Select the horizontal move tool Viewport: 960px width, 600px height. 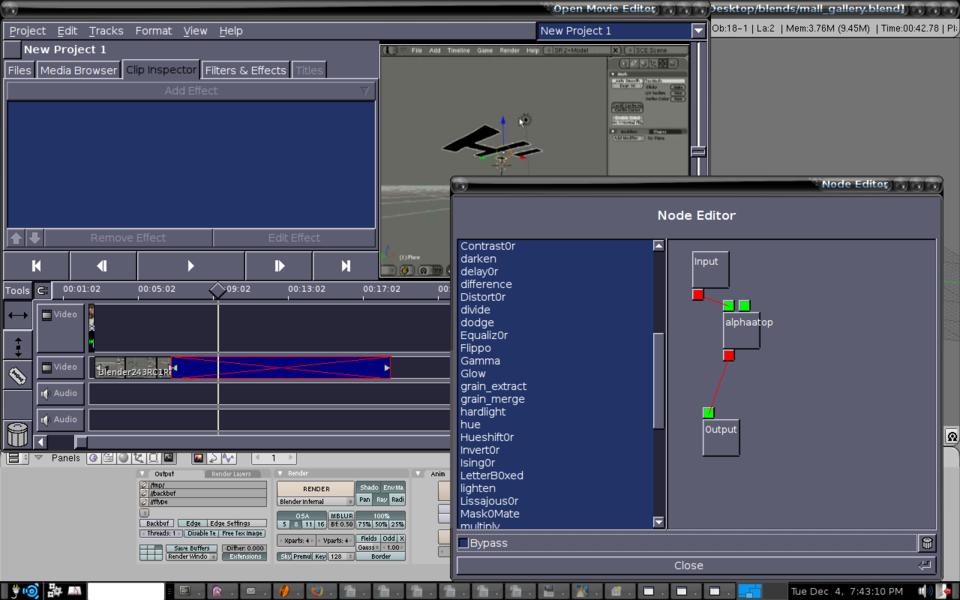pyautogui.click(x=17, y=315)
